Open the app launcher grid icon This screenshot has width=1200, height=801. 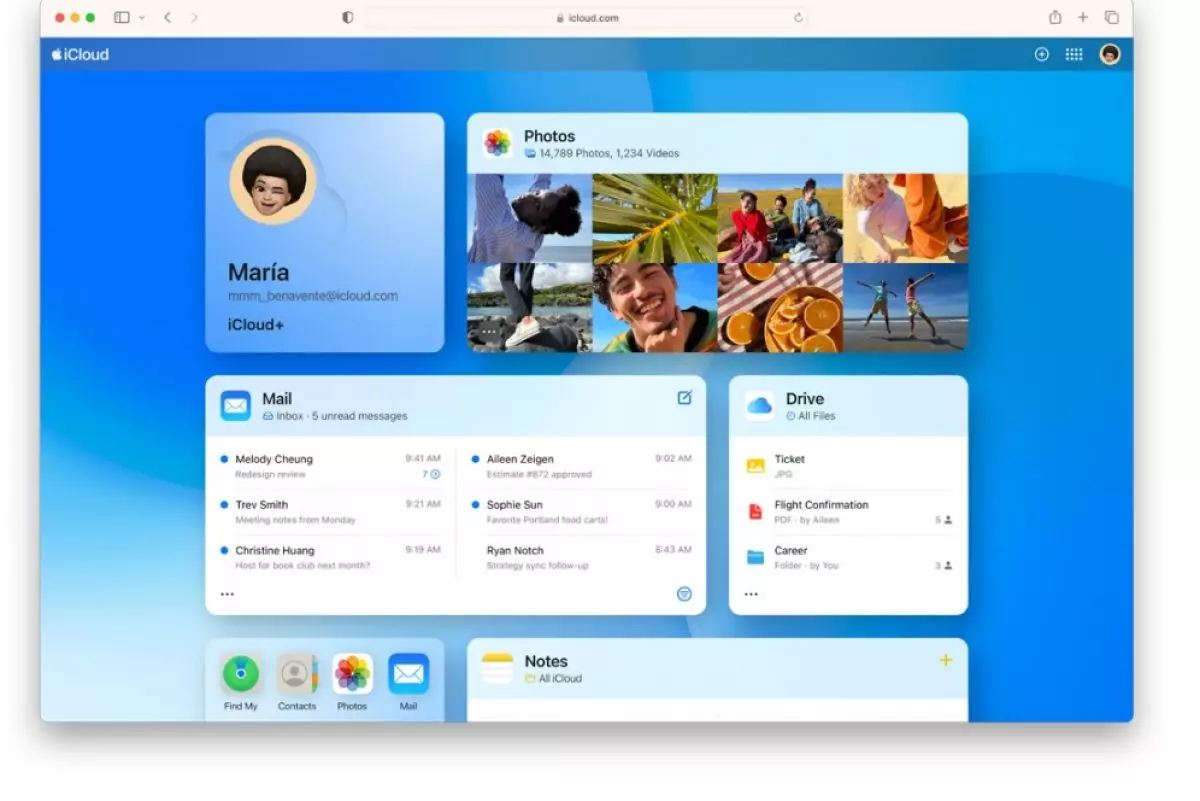pos(1074,55)
